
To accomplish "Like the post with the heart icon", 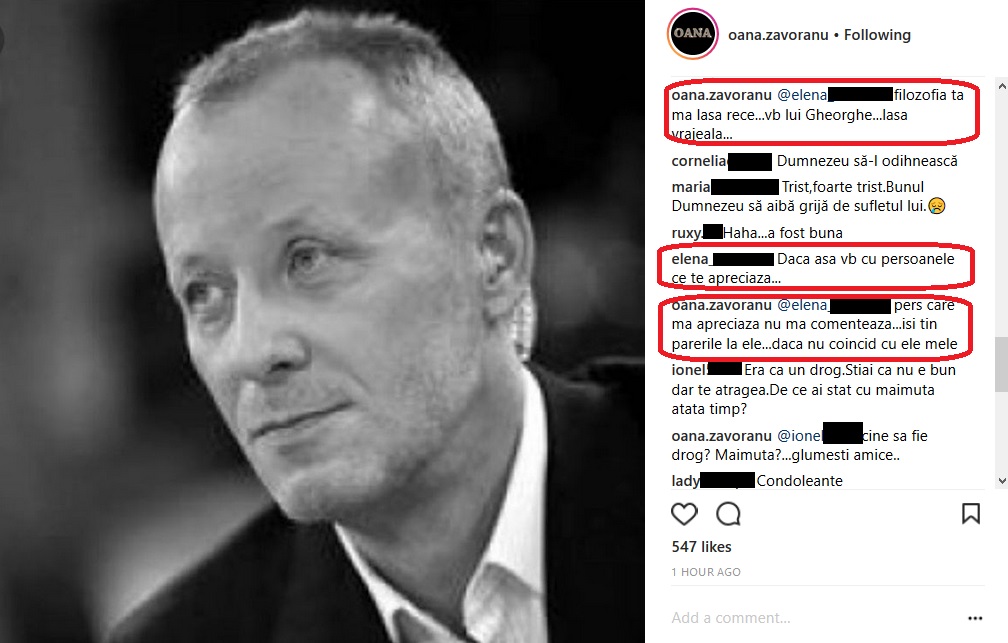I will tap(684, 514).
